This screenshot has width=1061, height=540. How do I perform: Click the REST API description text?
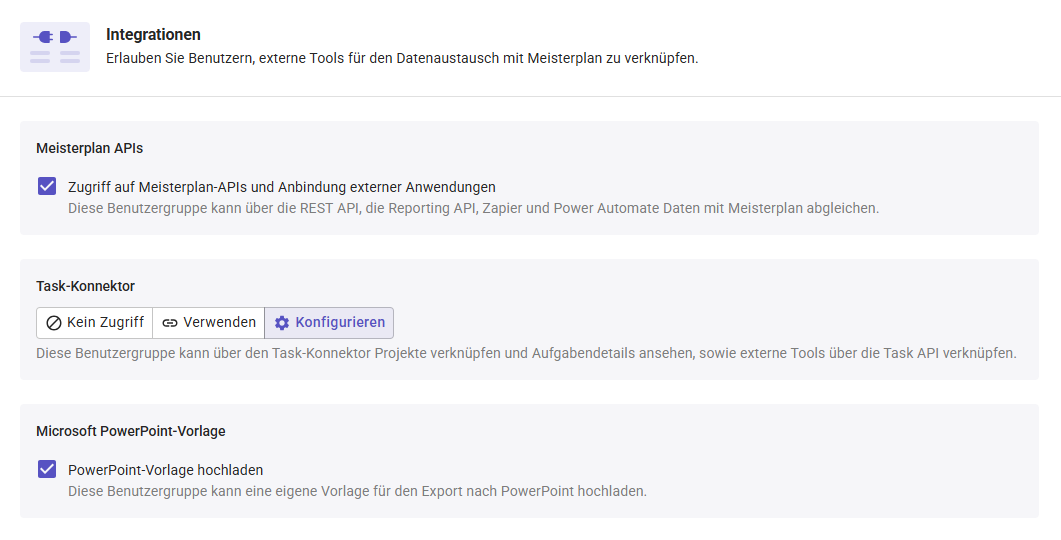(x=473, y=209)
